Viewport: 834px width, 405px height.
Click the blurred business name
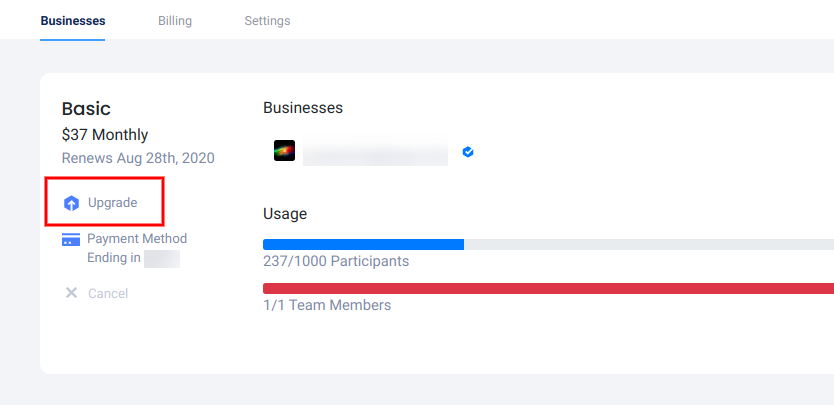(x=375, y=154)
